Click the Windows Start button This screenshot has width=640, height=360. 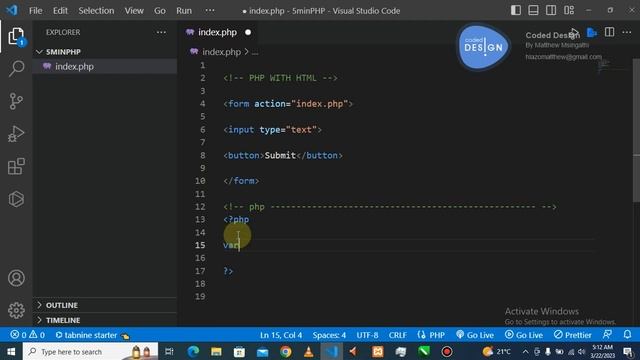11,351
